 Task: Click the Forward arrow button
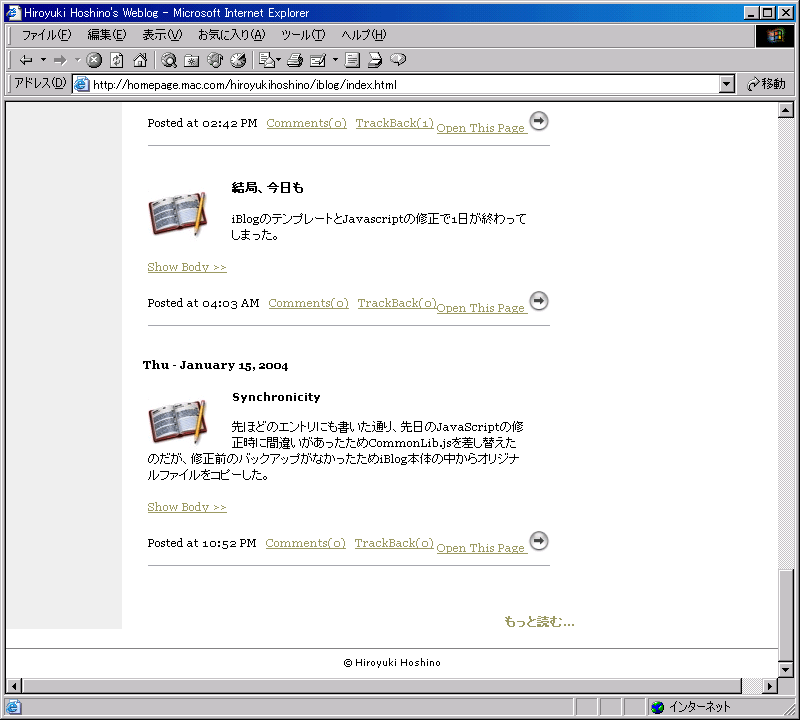60,60
